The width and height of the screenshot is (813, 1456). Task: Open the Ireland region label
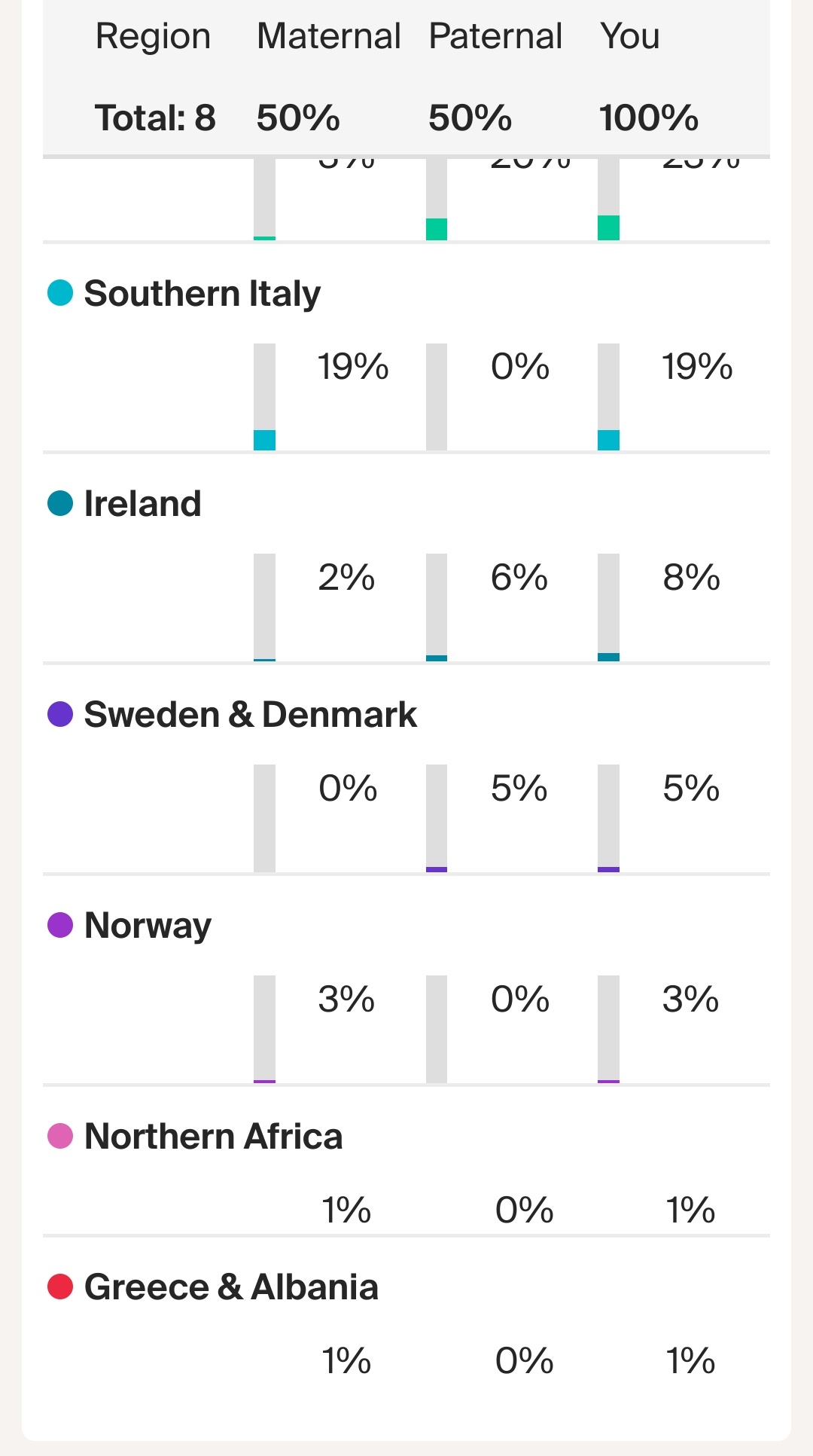click(142, 504)
